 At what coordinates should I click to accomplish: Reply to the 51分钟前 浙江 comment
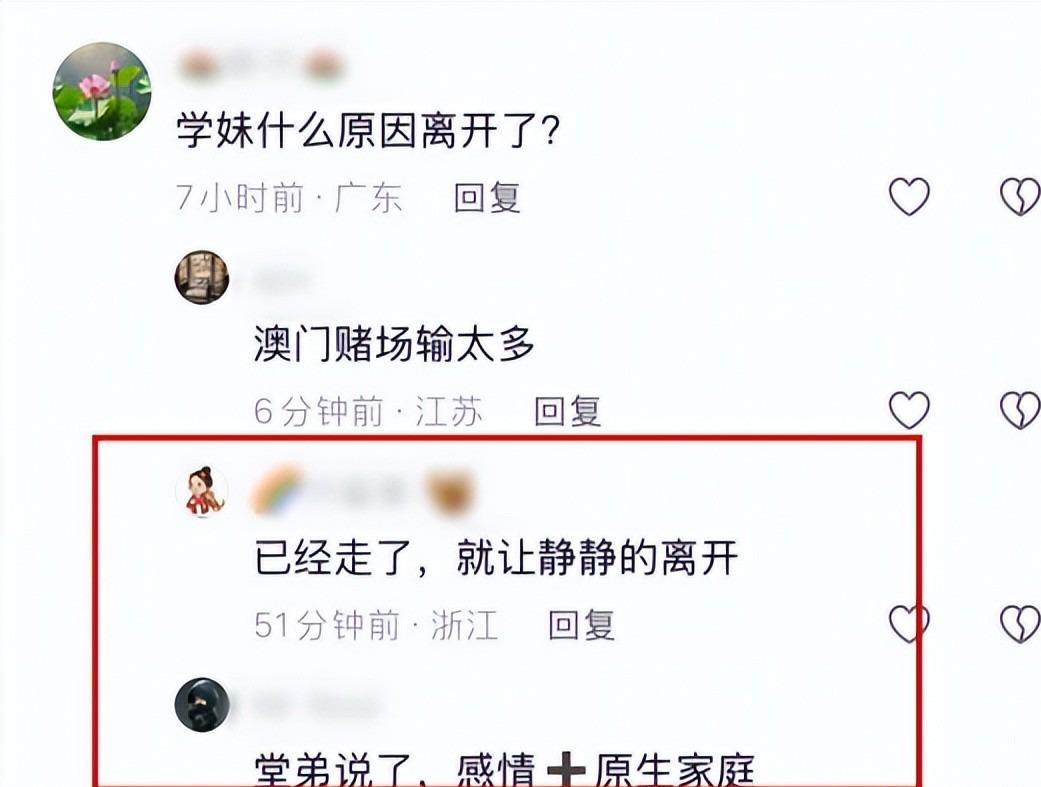582,625
